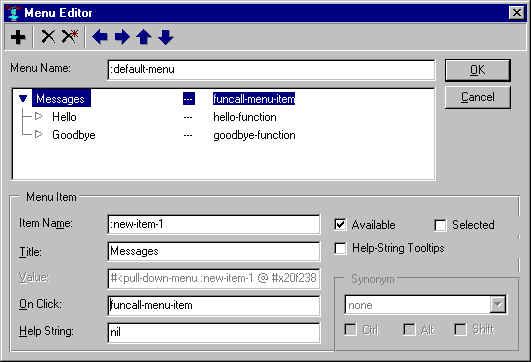
Task: Toggle Help-String Tooltips checkbox
Action: coord(340,248)
